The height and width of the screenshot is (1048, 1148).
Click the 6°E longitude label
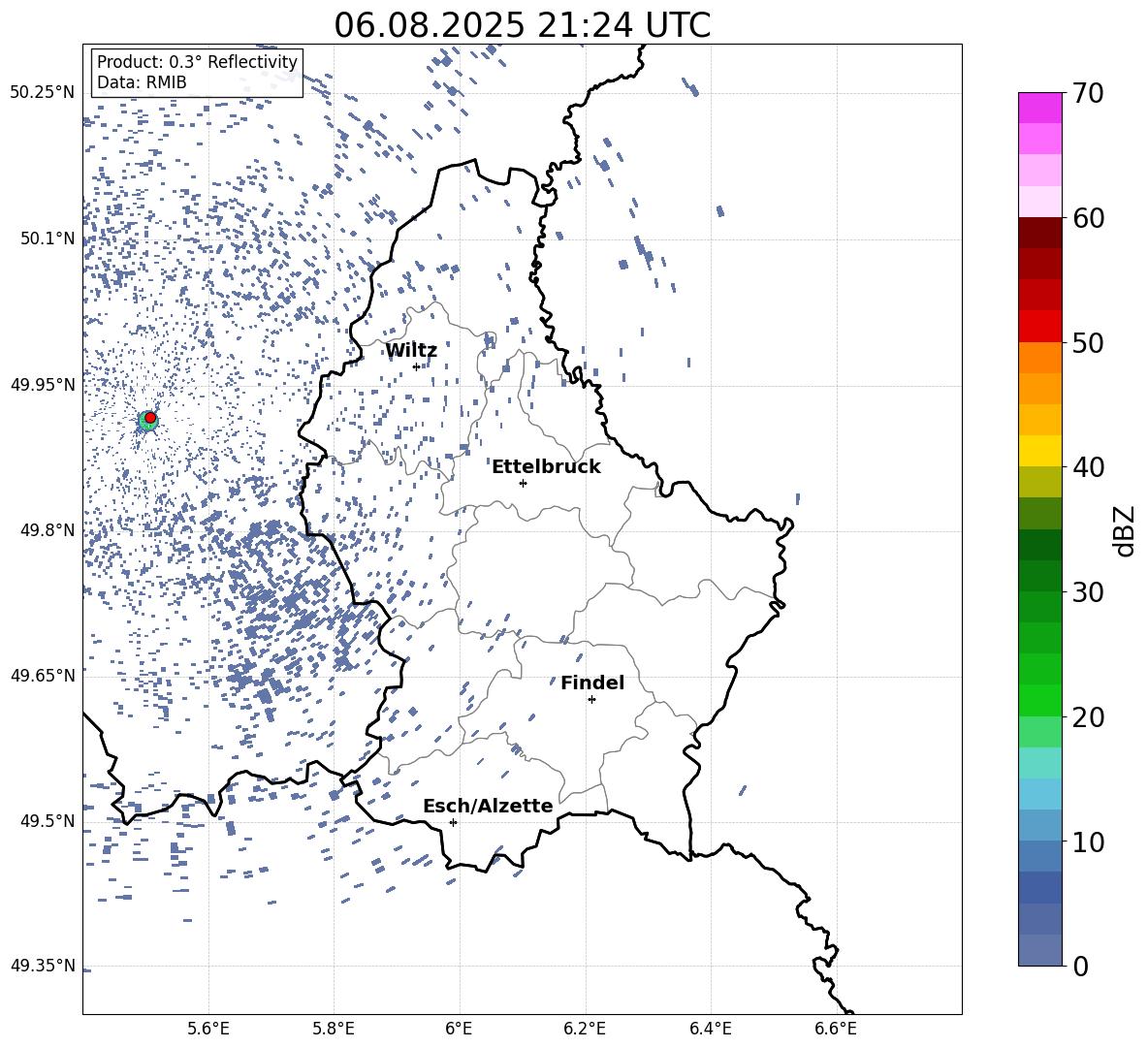tap(459, 1029)
